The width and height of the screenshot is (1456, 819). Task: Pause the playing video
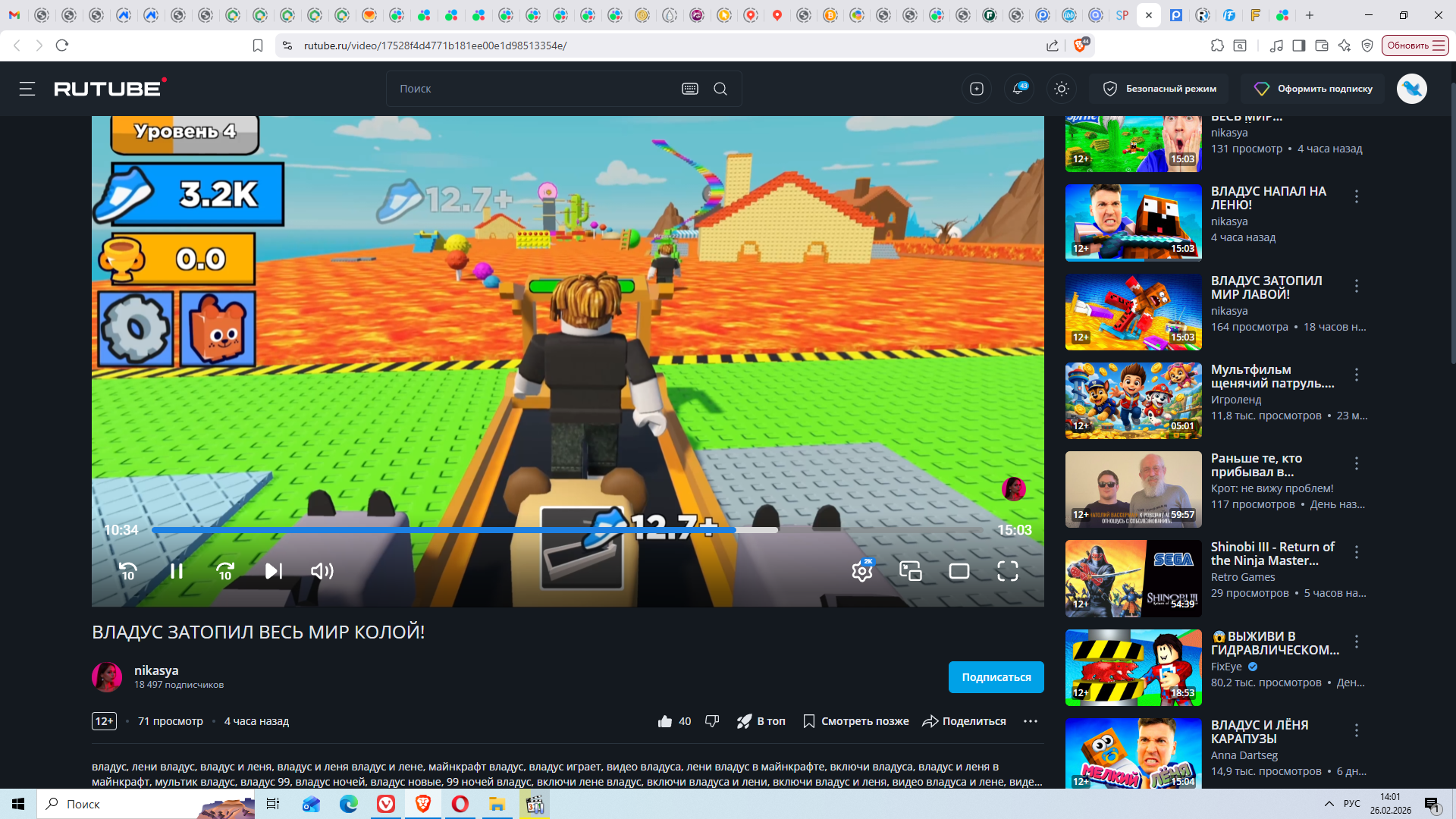tap(176, 571)
